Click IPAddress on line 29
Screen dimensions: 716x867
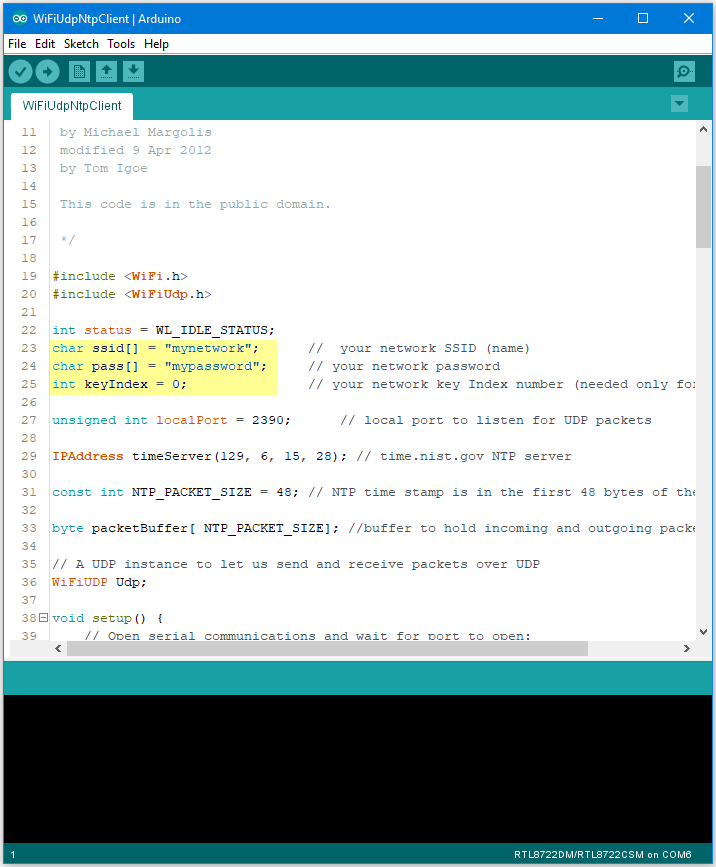[x=88, y=456]
